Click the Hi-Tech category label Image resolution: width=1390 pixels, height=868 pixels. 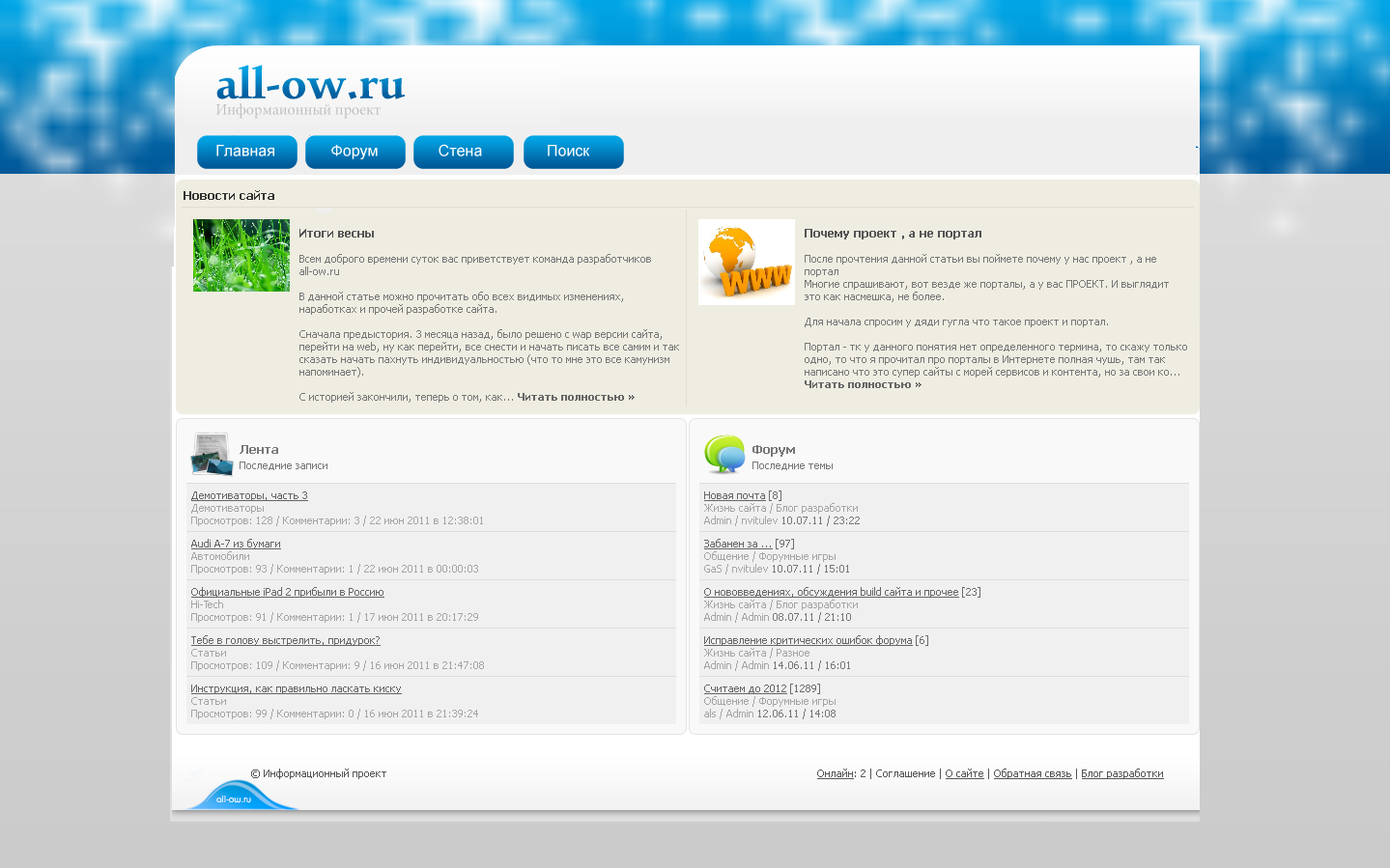pos(207,604)
